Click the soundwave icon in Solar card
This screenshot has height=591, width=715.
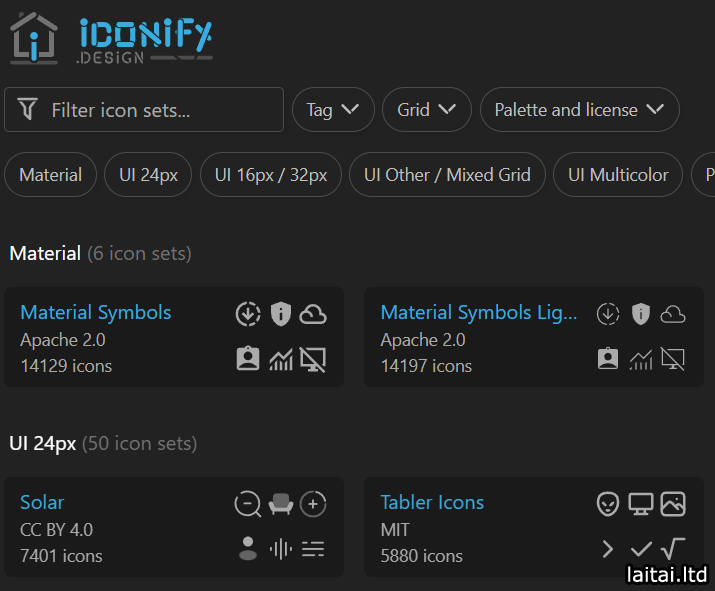[281, 548]
